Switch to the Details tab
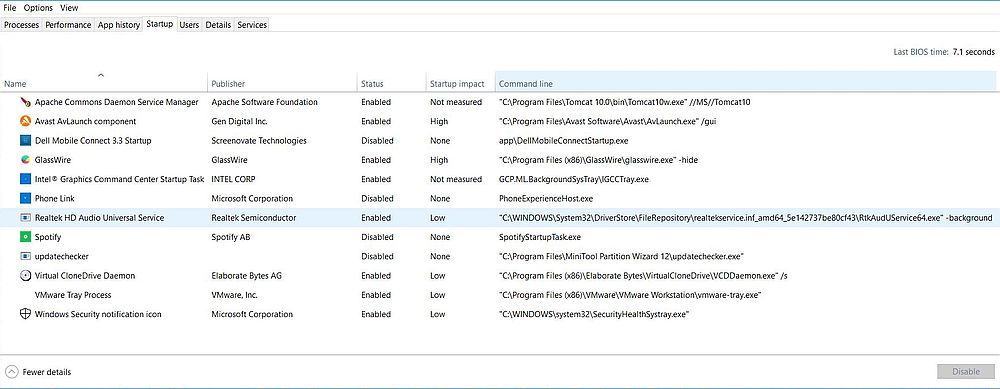1000x389 pixels. [218, 25]
